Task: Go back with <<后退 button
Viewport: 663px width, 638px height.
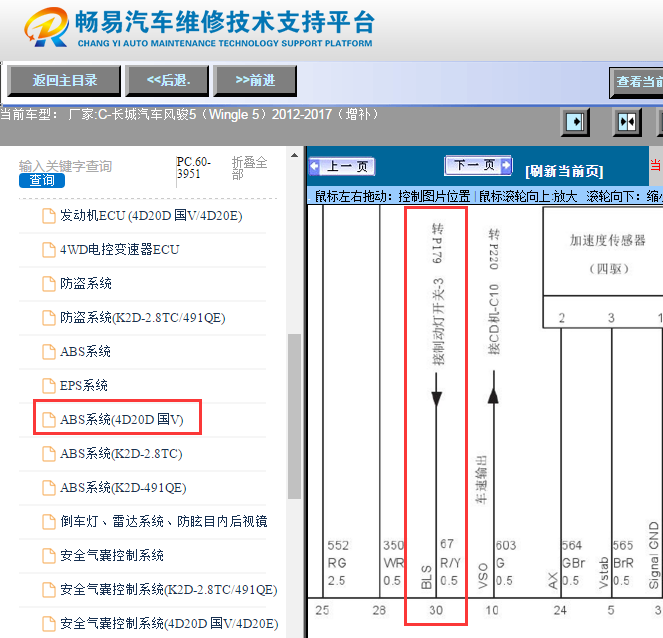Action: [x=167, y=80]
